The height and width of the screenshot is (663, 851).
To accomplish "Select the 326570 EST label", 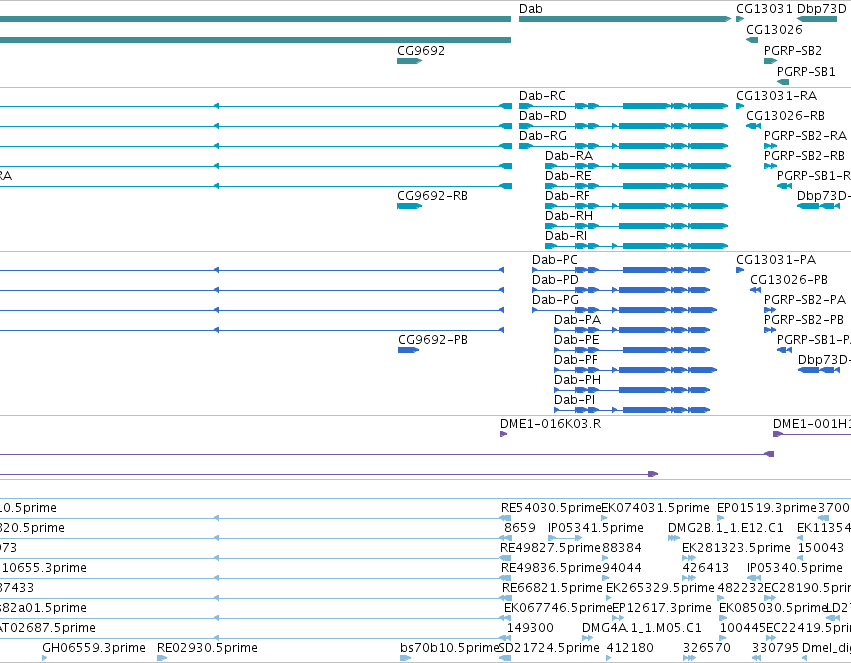I will (x=707, y=648).
